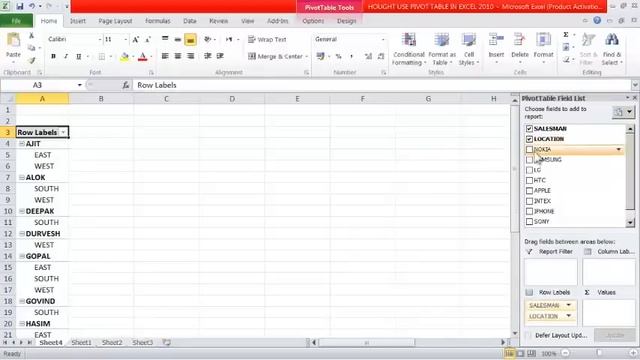The height and width of the screenshot is (360, 640).
Task: Uncheck the SALESMAN field
Action: [529, 129]
